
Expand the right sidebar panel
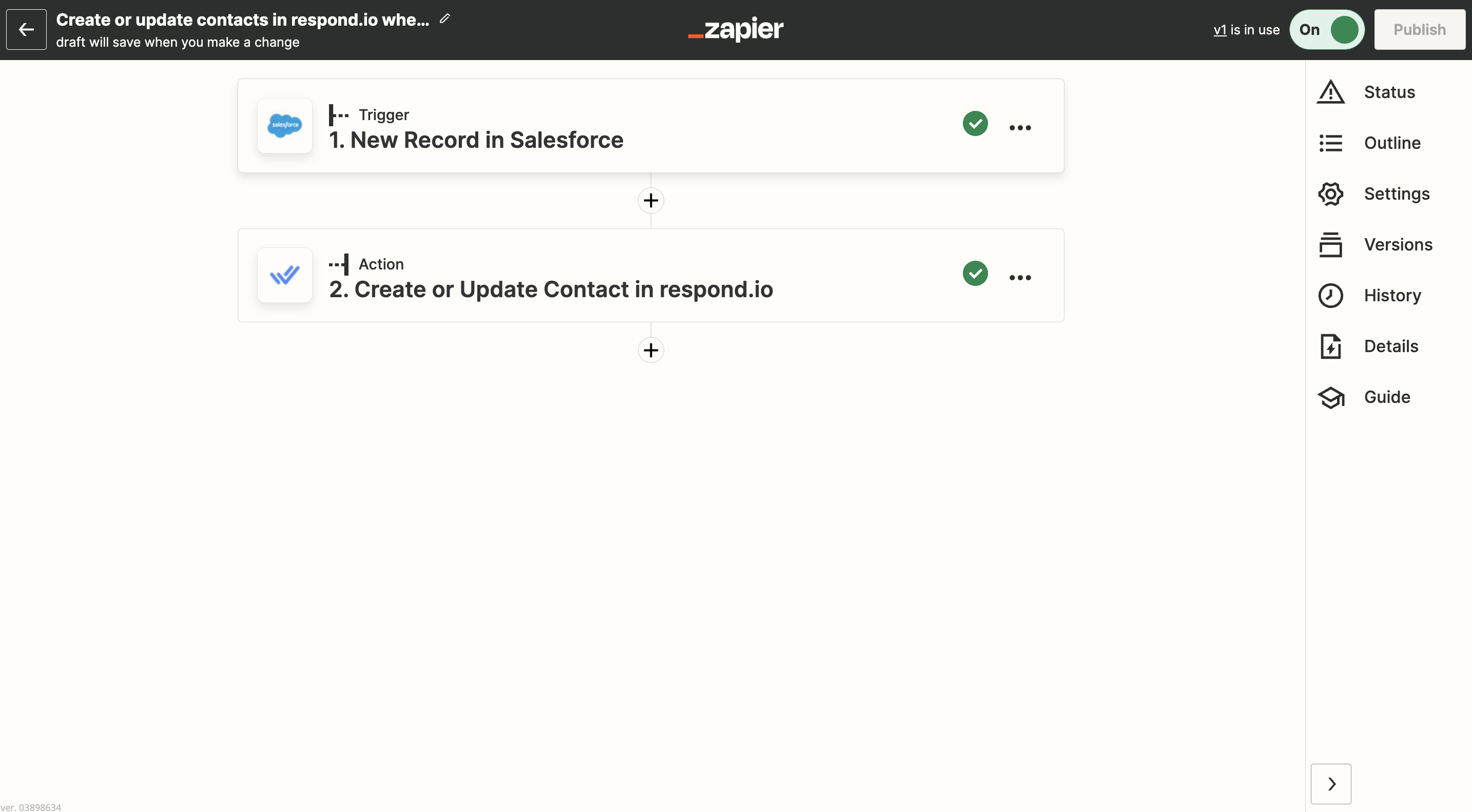[x=1331, y=782]
